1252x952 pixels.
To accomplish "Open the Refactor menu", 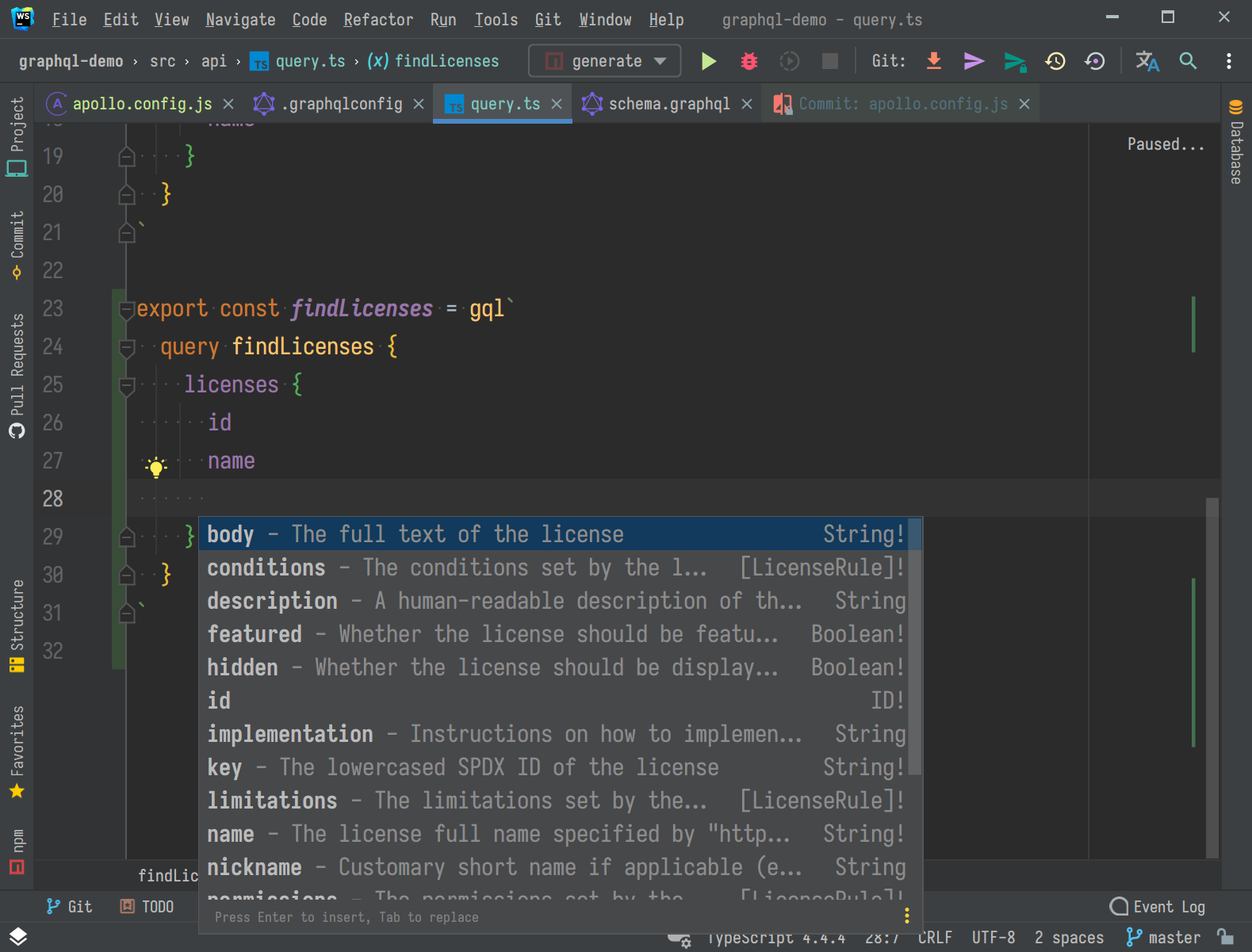I will pyautogui.click(x=378, y=20).
